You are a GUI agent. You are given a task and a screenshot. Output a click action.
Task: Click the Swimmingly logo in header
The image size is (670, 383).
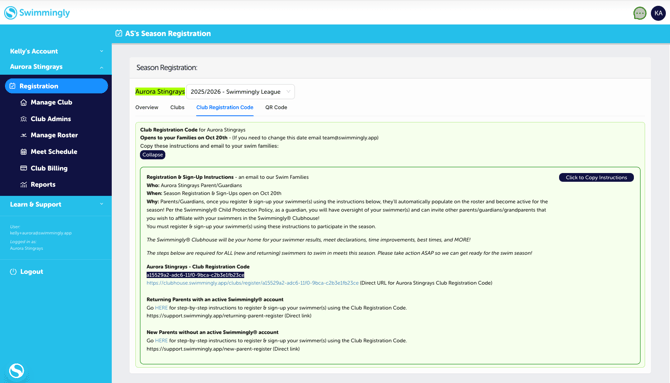[37, 13]
